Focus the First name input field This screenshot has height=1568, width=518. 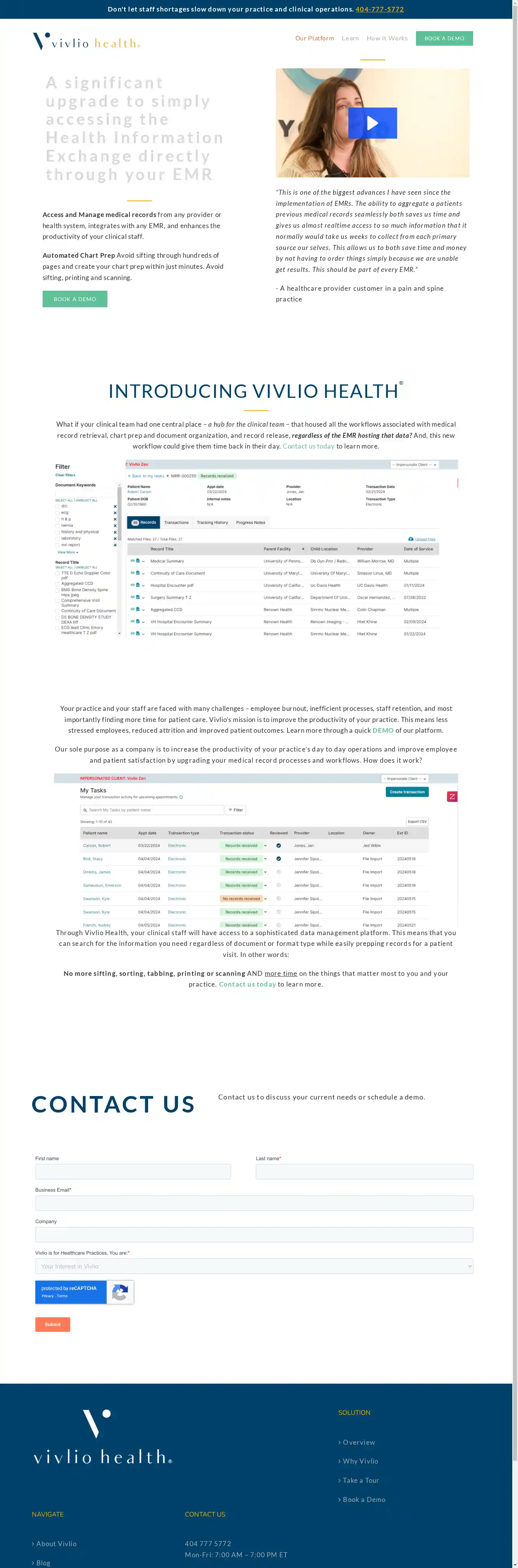132,1172
